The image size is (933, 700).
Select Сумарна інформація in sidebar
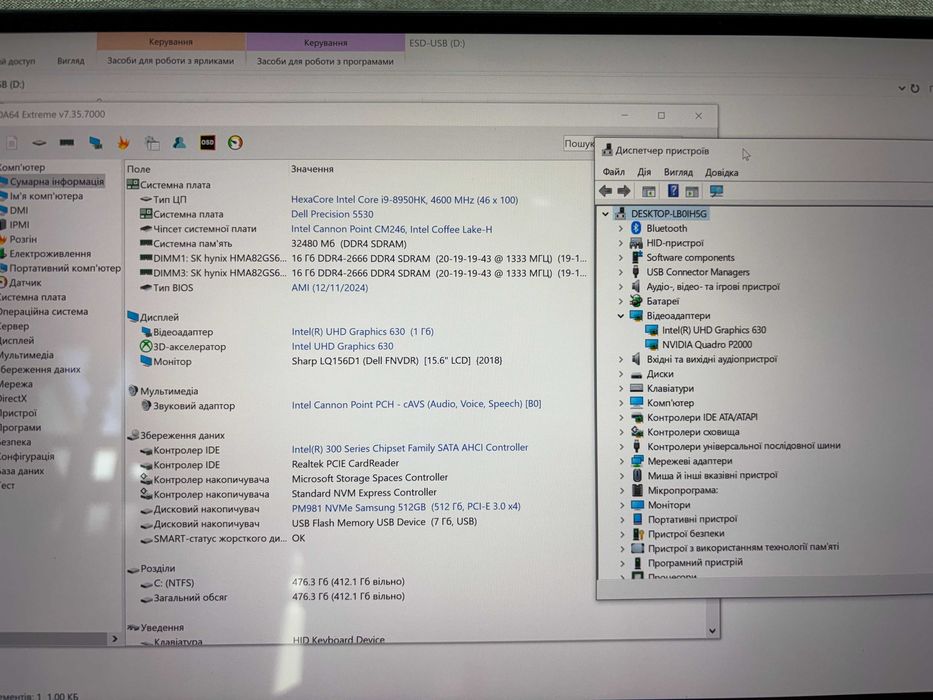[x=56, y=182]
